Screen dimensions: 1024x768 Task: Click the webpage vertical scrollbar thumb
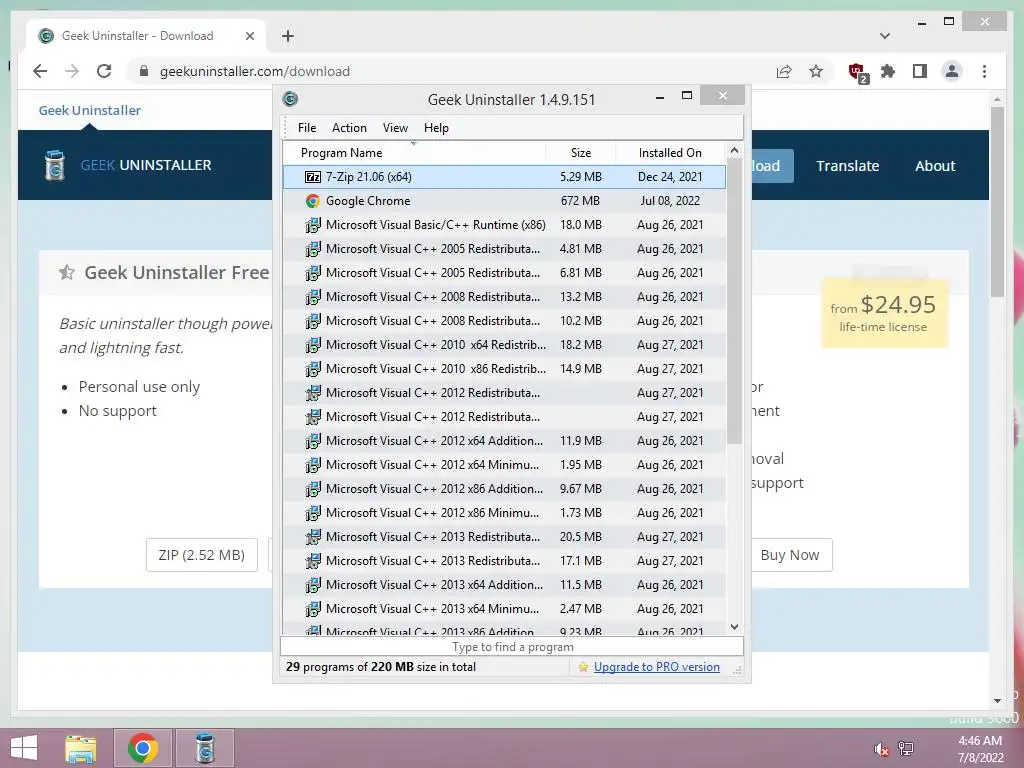coord(997,202)
